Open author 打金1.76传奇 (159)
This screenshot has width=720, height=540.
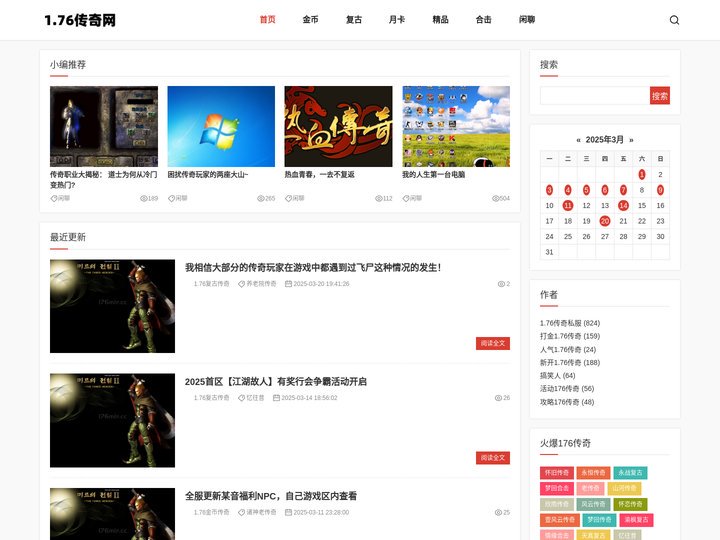tap(570, 336)
